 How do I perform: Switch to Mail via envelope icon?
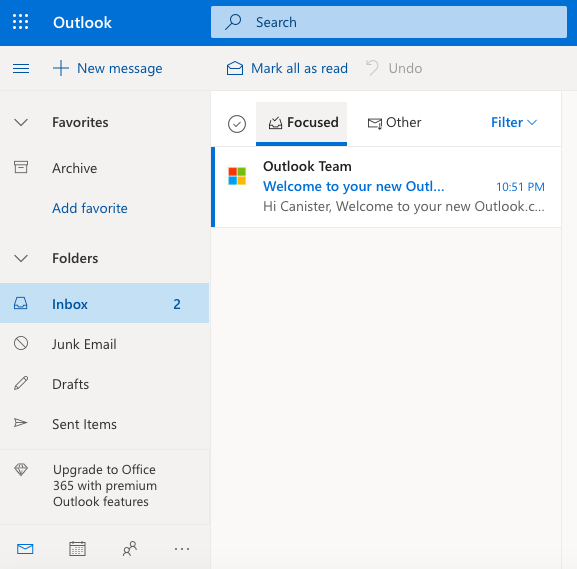(x=25, y=549)
